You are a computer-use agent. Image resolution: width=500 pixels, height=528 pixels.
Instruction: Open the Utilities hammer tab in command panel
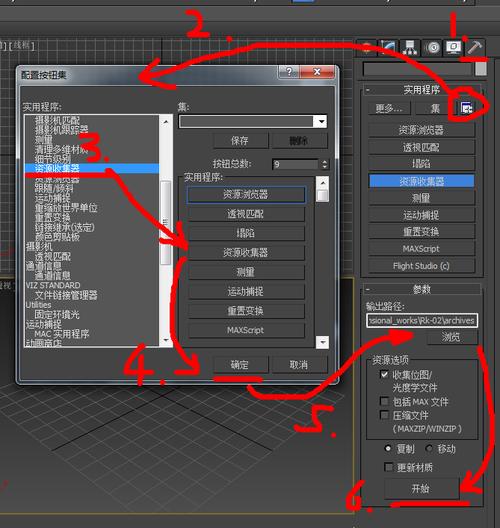(475, 47)
